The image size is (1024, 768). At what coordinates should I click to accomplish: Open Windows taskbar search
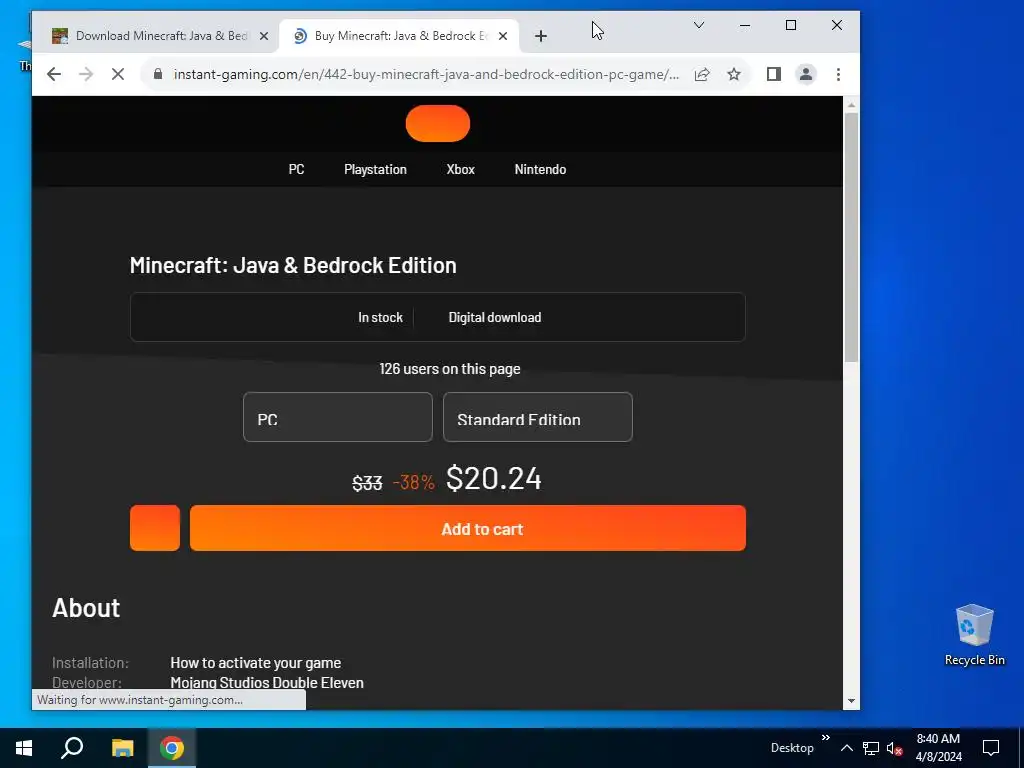pos(72,748)
